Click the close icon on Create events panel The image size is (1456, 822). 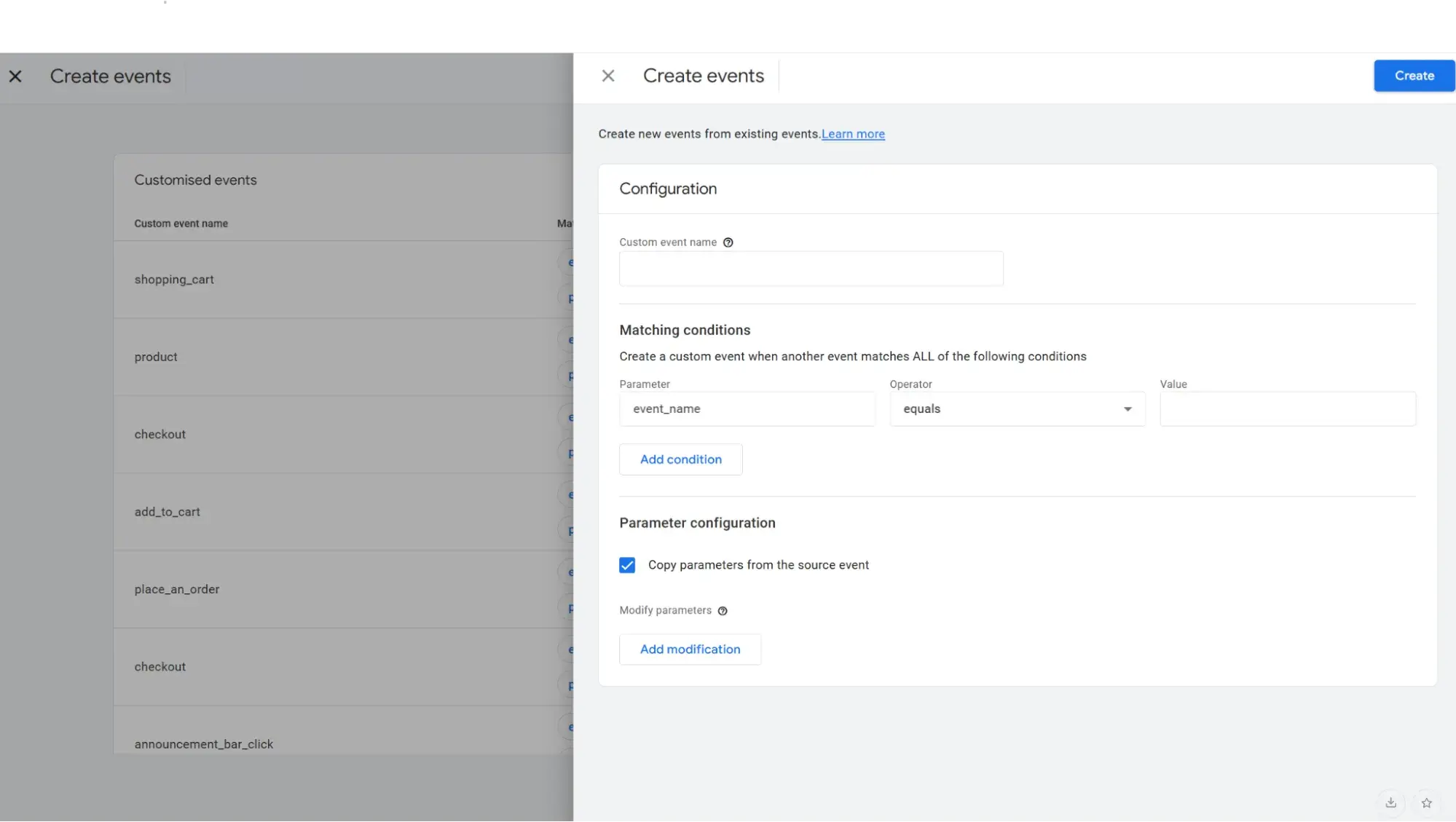click(608, 76)
